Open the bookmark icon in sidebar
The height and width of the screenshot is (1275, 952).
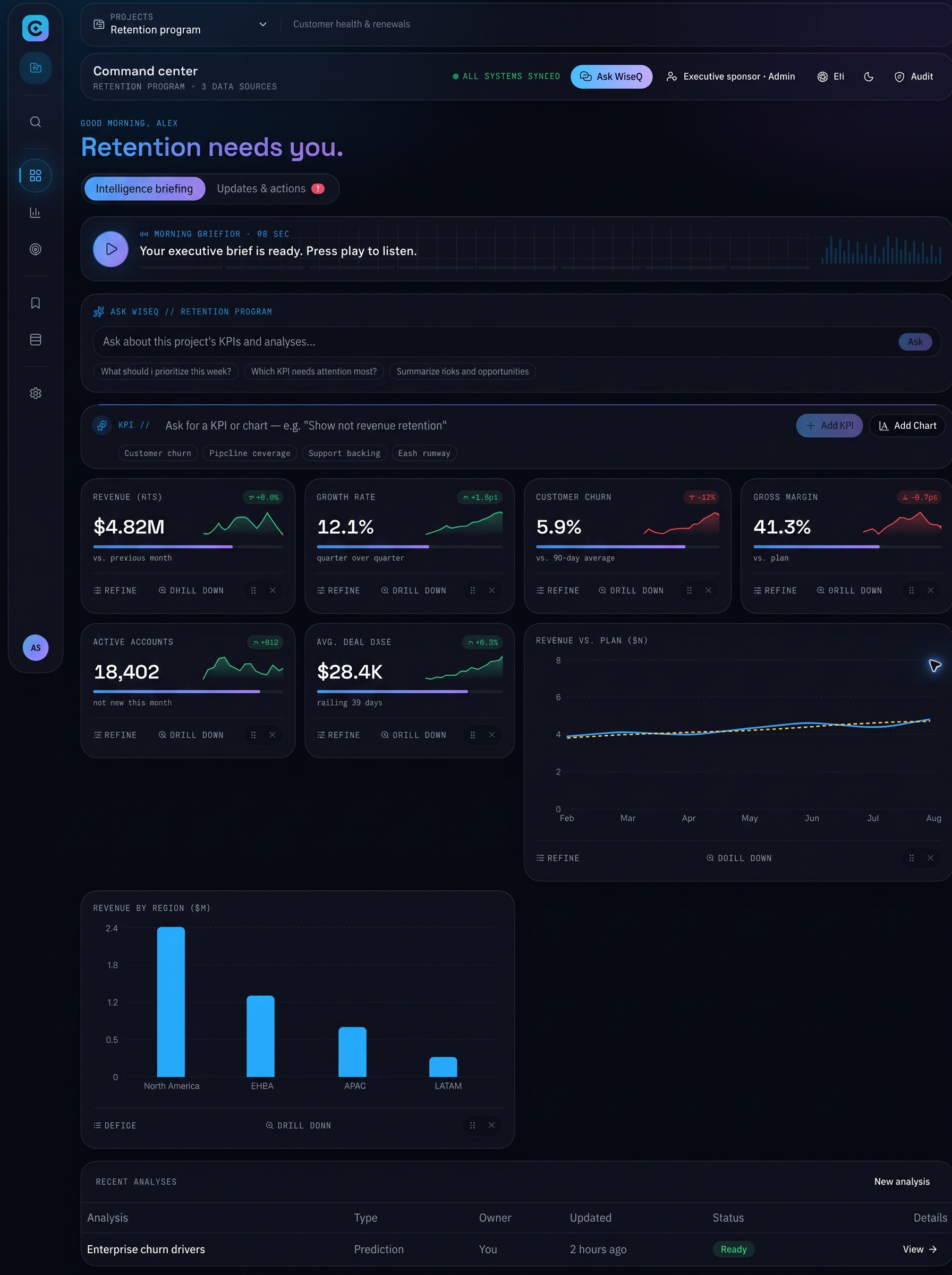tap(35, 303)
